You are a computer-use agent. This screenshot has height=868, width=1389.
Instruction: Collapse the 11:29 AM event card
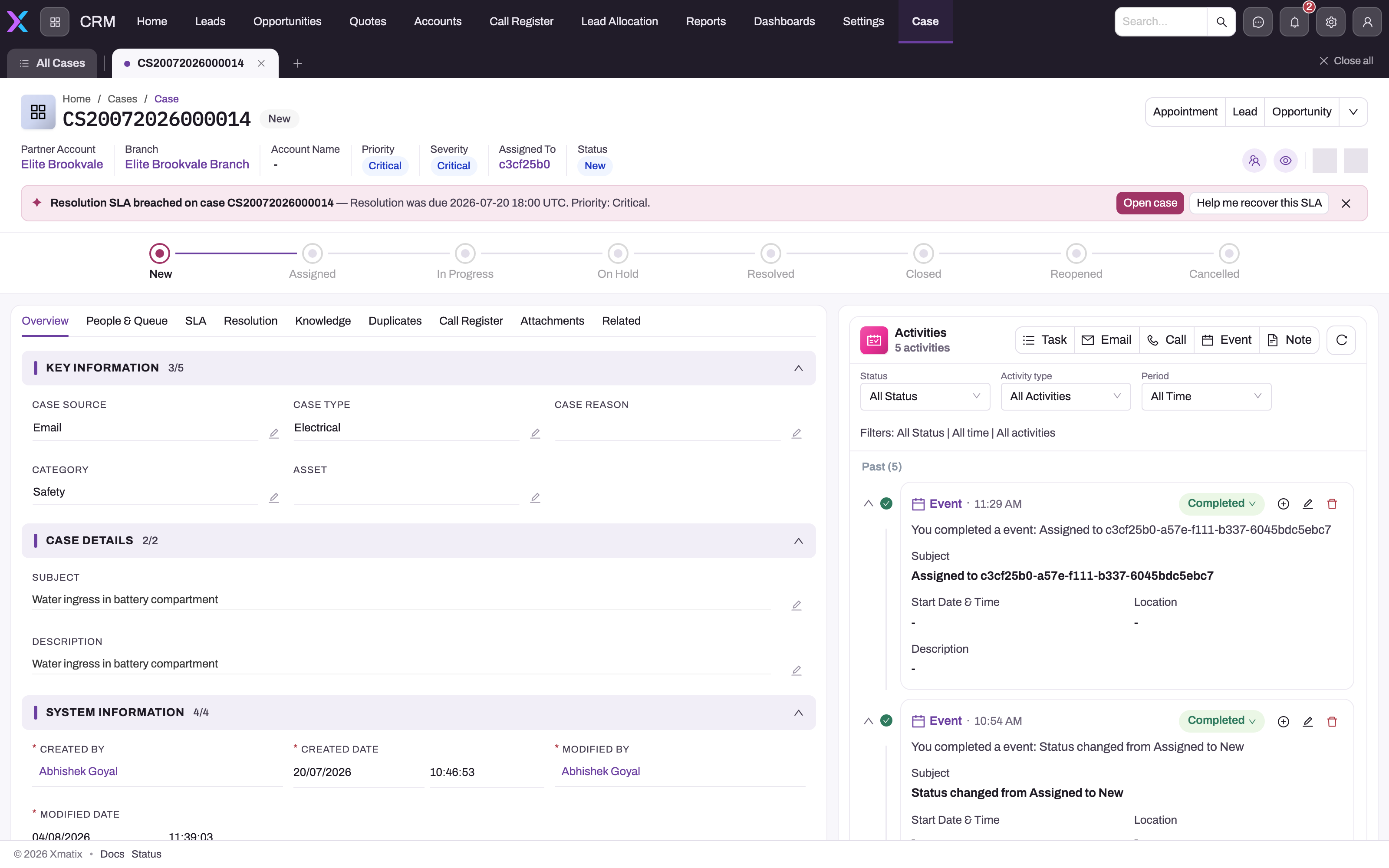(868, 503)
